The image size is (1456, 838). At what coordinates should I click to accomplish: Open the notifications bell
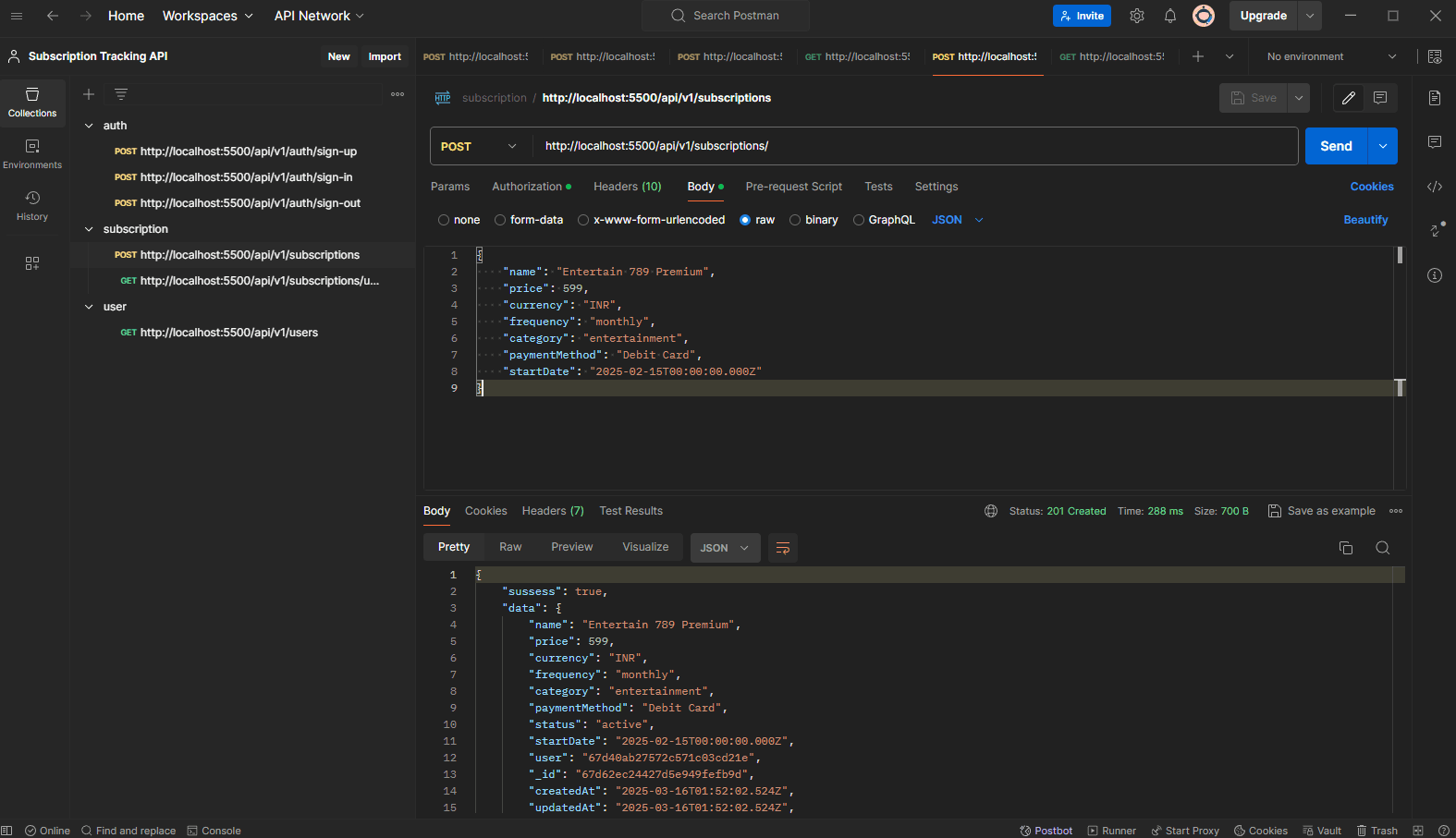(x=1170, y=16)
